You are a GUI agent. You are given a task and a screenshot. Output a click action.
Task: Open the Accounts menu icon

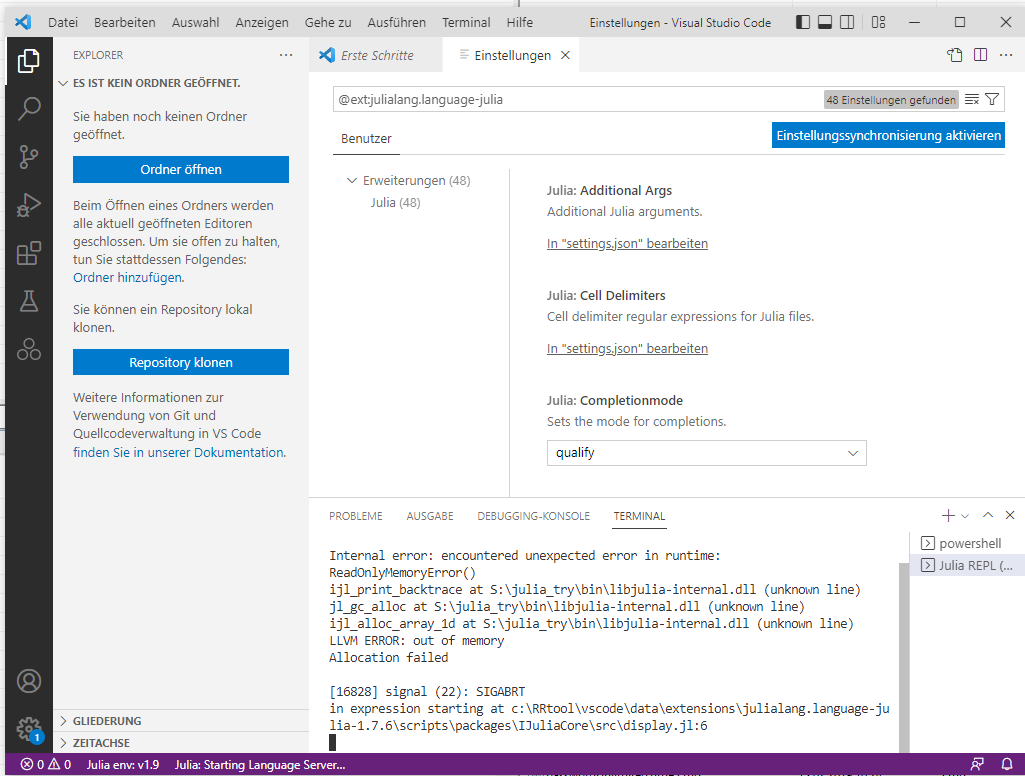click(x=29, y=681)
